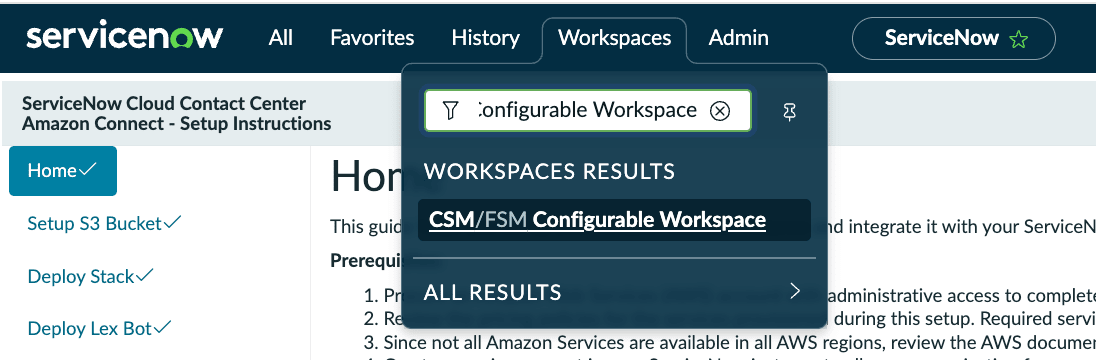The width and height of the screenshot is (1096, 360).
Task: Click the ServiceNow title pill button
Action: 953,38
